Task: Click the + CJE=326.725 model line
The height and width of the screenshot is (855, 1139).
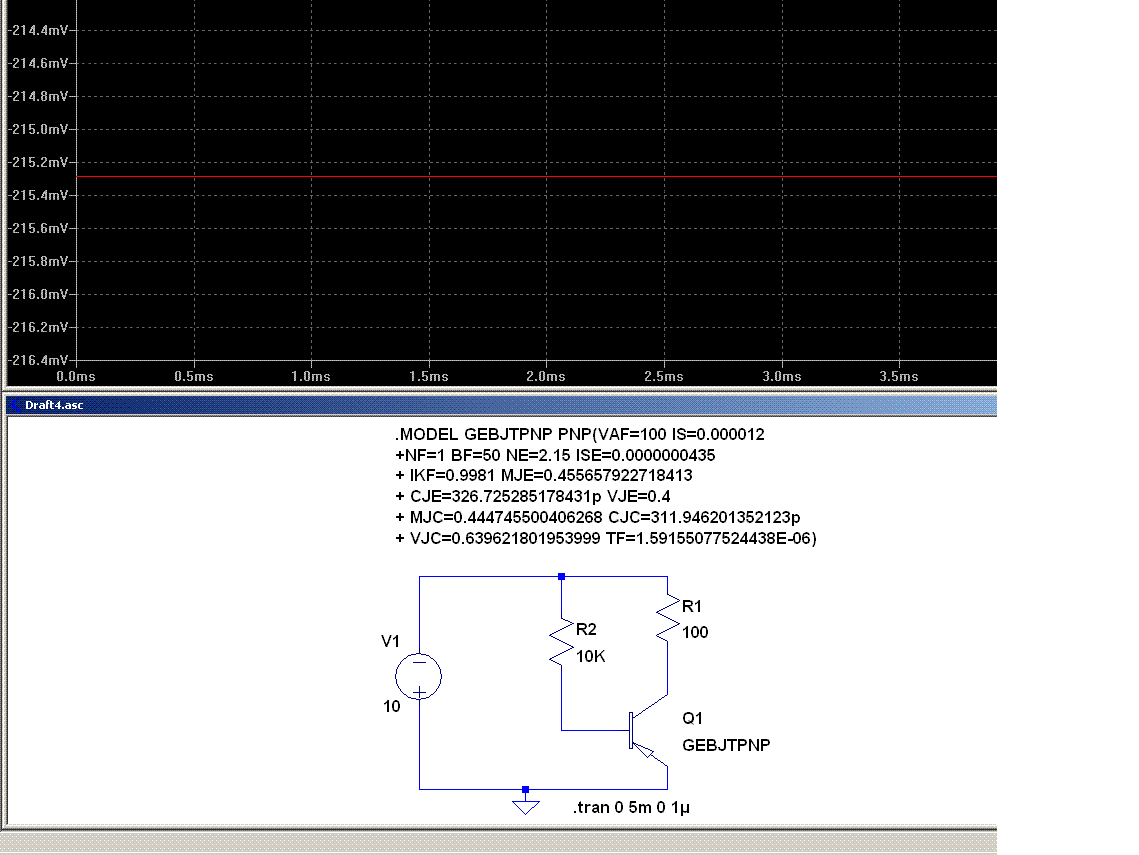Action: click(x=532, y=497)
